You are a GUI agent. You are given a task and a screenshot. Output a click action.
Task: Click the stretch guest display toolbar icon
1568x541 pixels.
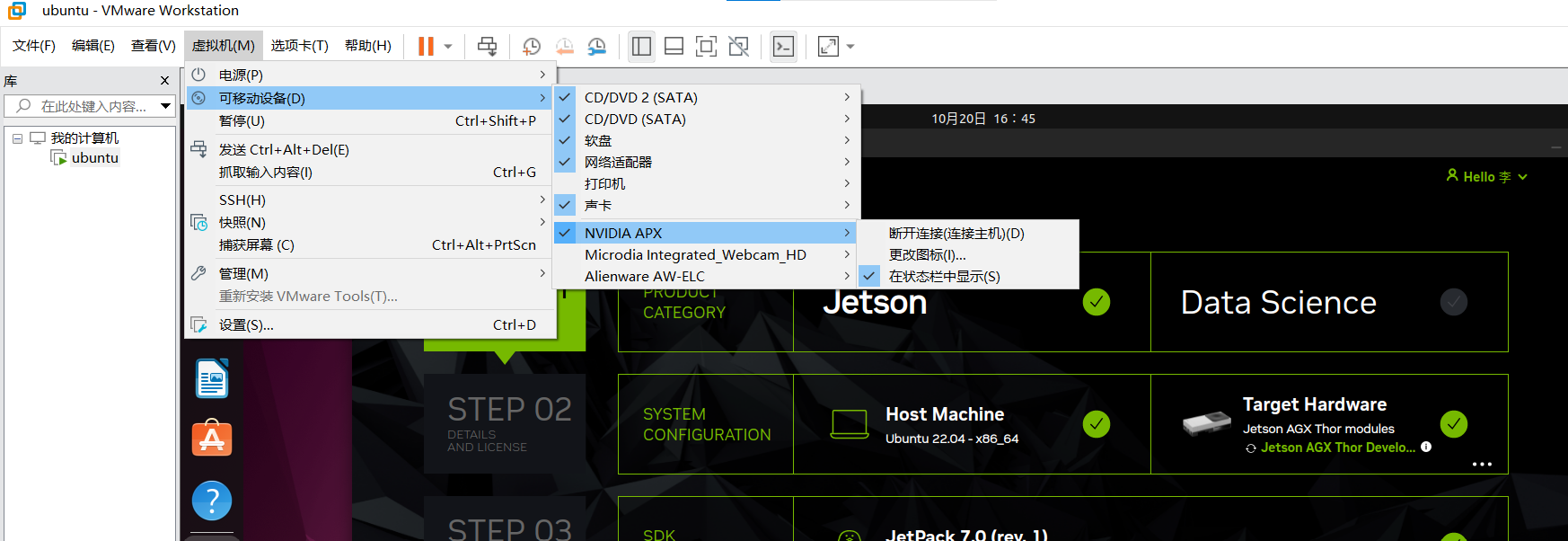(x=828, y=46)
